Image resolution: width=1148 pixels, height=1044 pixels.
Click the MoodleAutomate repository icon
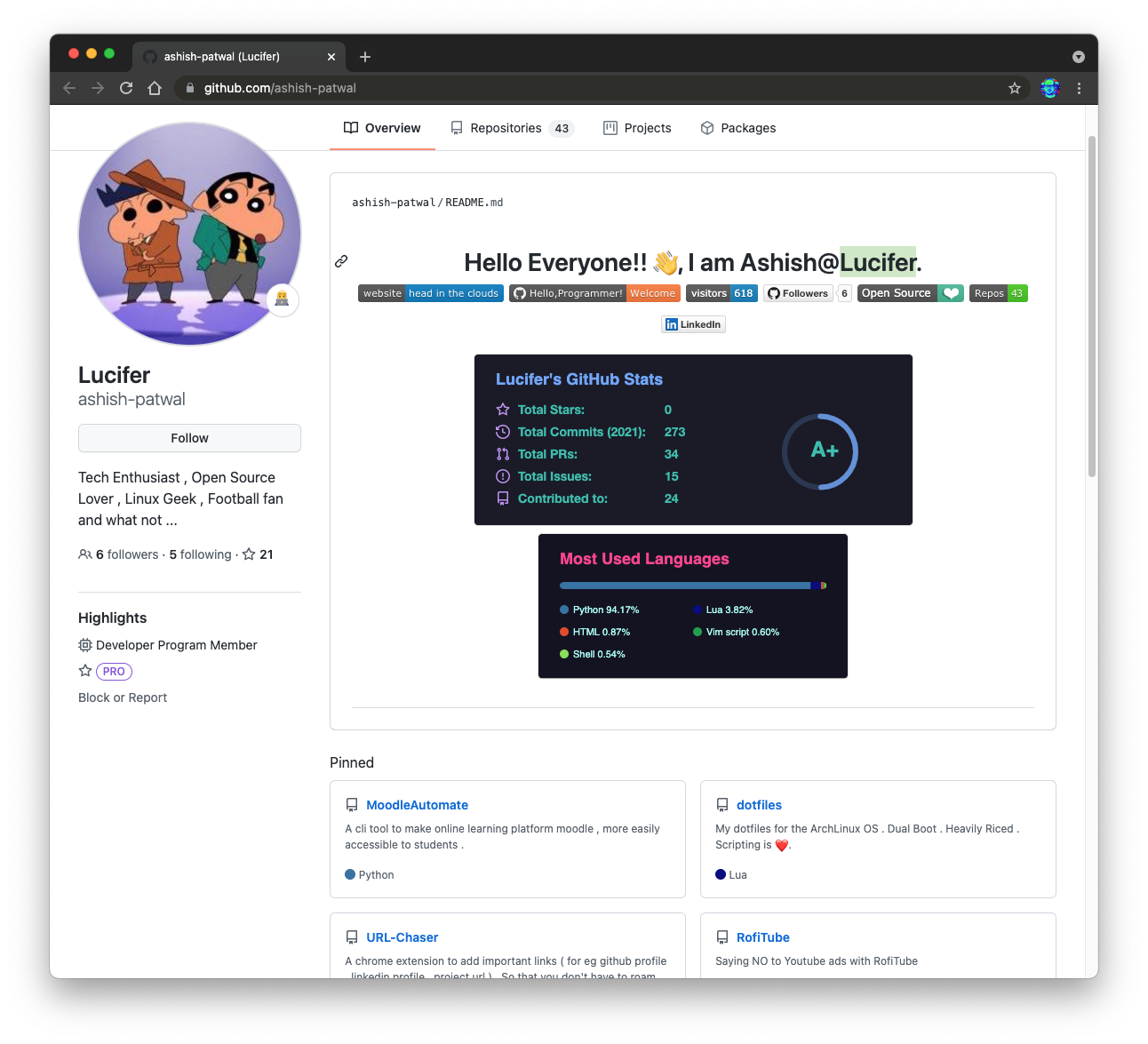point(352,805)
